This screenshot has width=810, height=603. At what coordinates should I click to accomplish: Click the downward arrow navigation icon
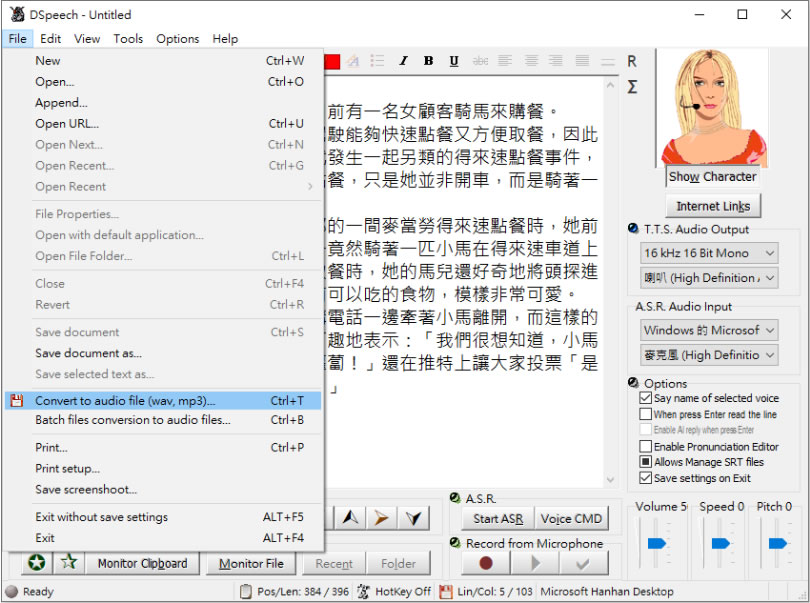413,518
